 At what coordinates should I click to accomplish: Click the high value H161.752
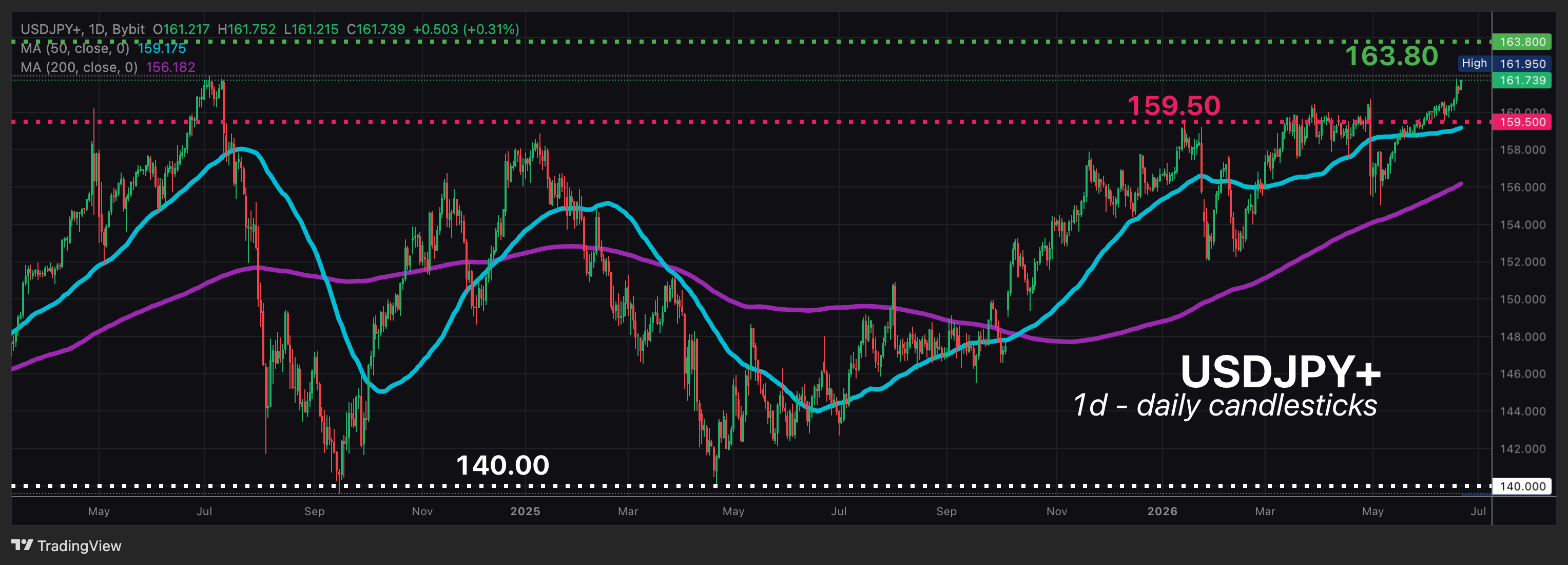(246, 29)
